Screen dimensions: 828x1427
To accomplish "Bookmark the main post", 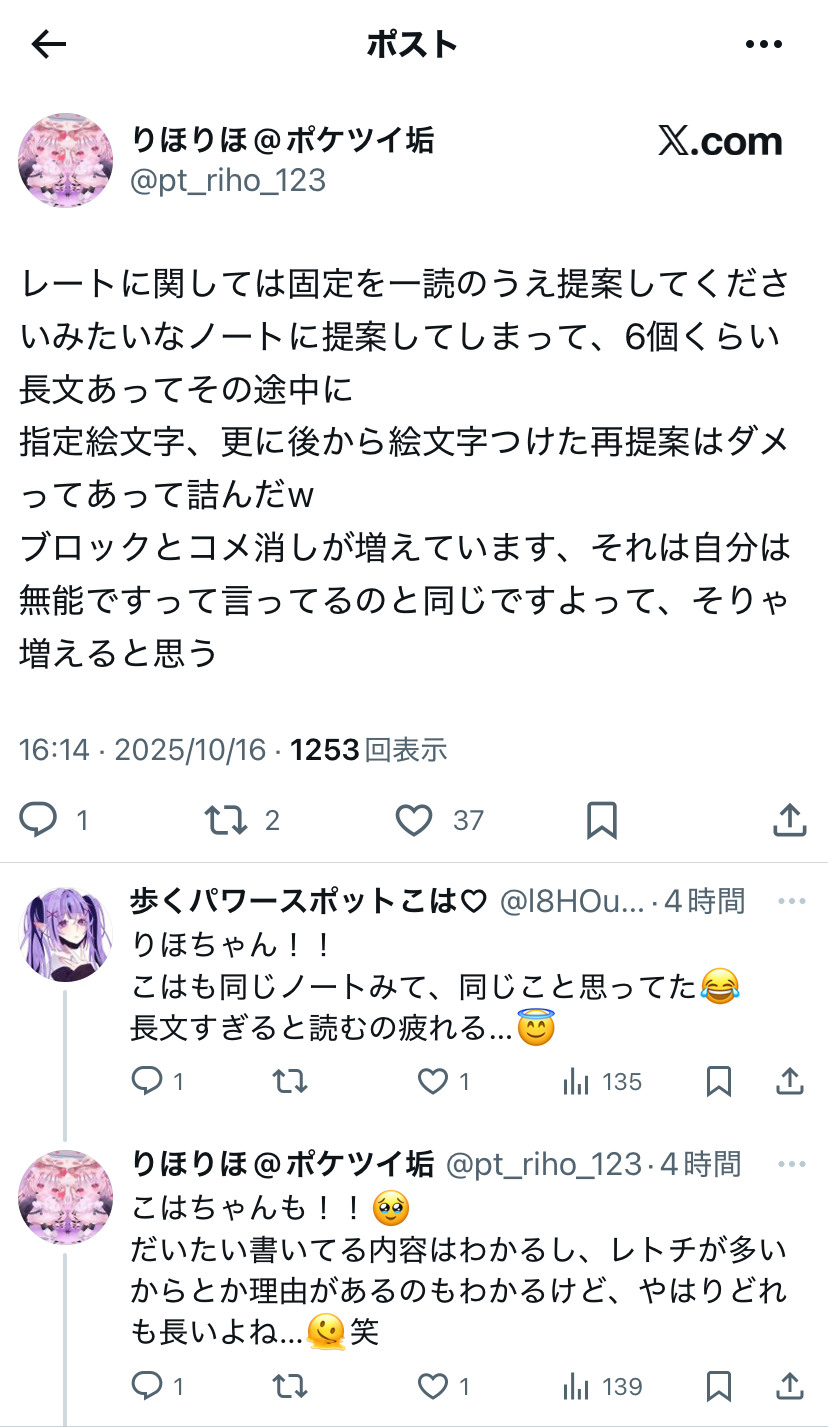I will pyautogui.click(x=601, y=821).
